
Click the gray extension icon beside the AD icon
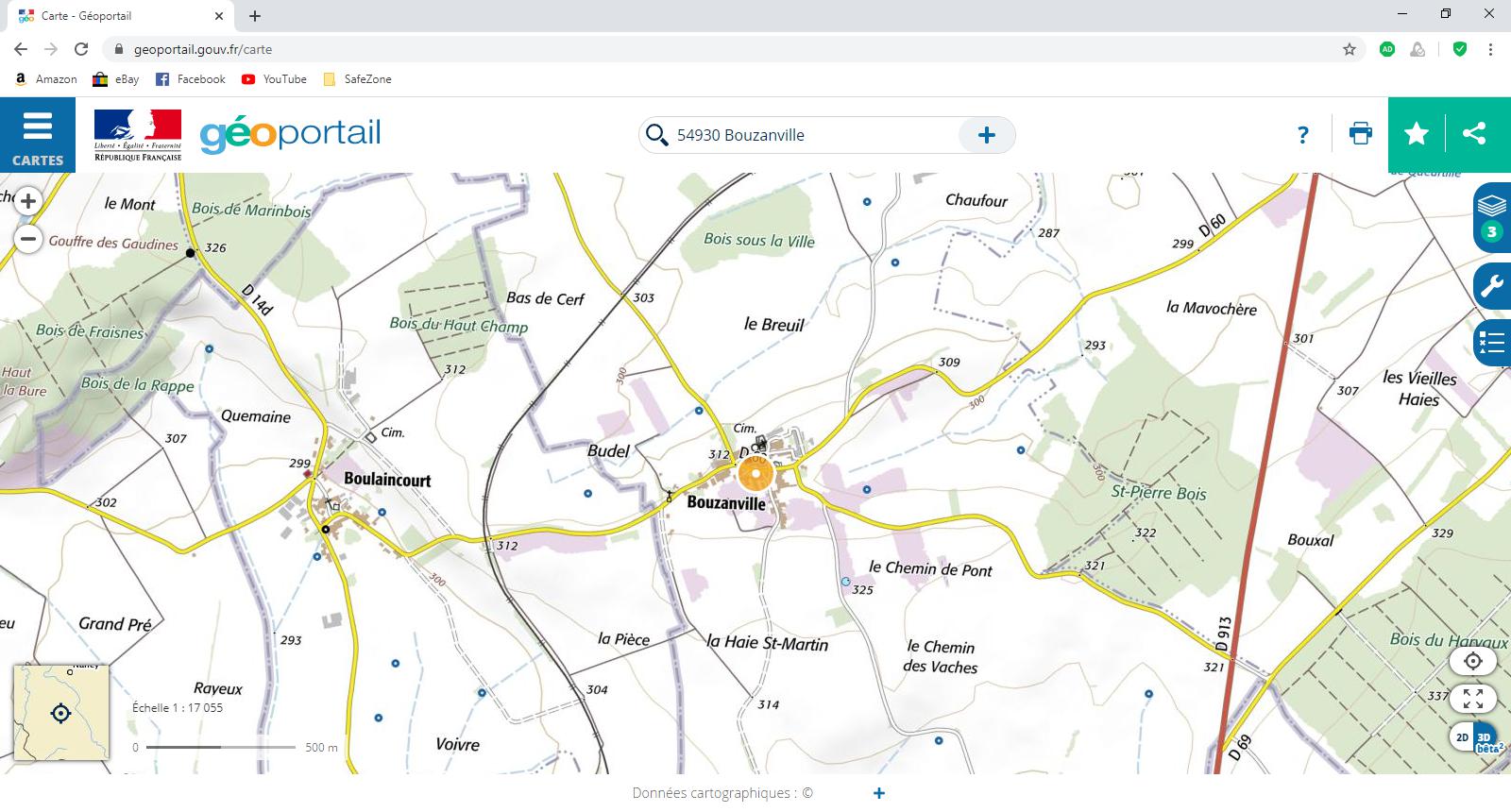coord(1418,49)
